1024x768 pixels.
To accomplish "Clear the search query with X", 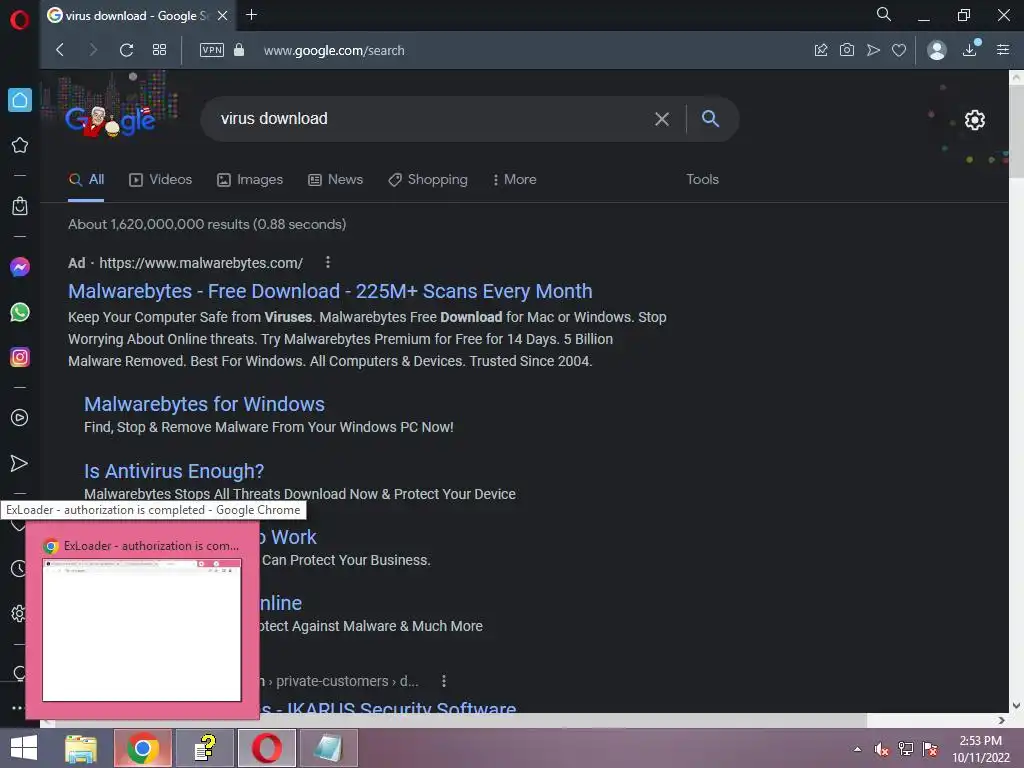I will pos(662,119).
